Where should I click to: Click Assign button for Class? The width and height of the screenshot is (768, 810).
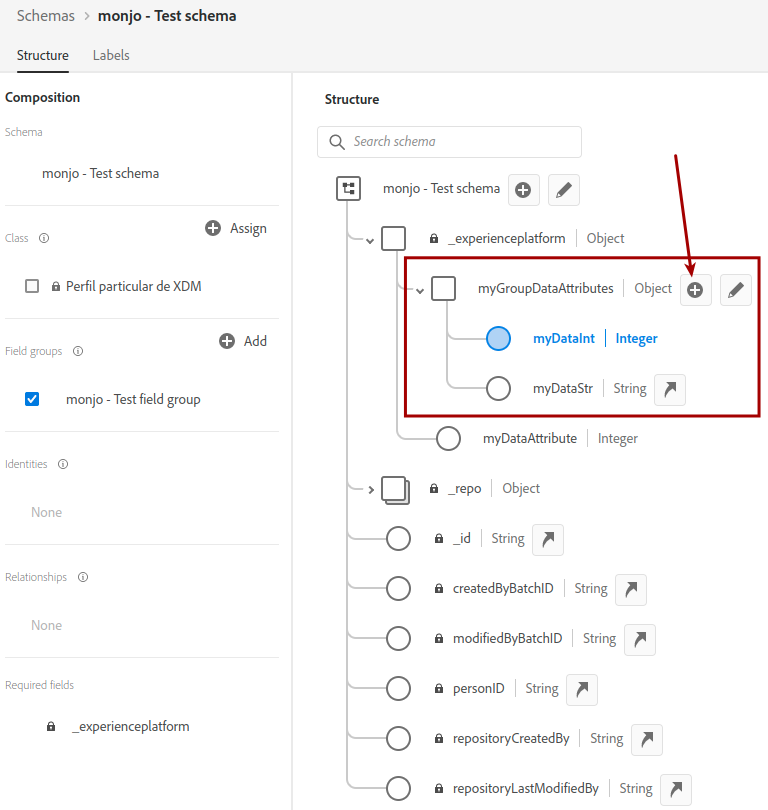point(236,228)
